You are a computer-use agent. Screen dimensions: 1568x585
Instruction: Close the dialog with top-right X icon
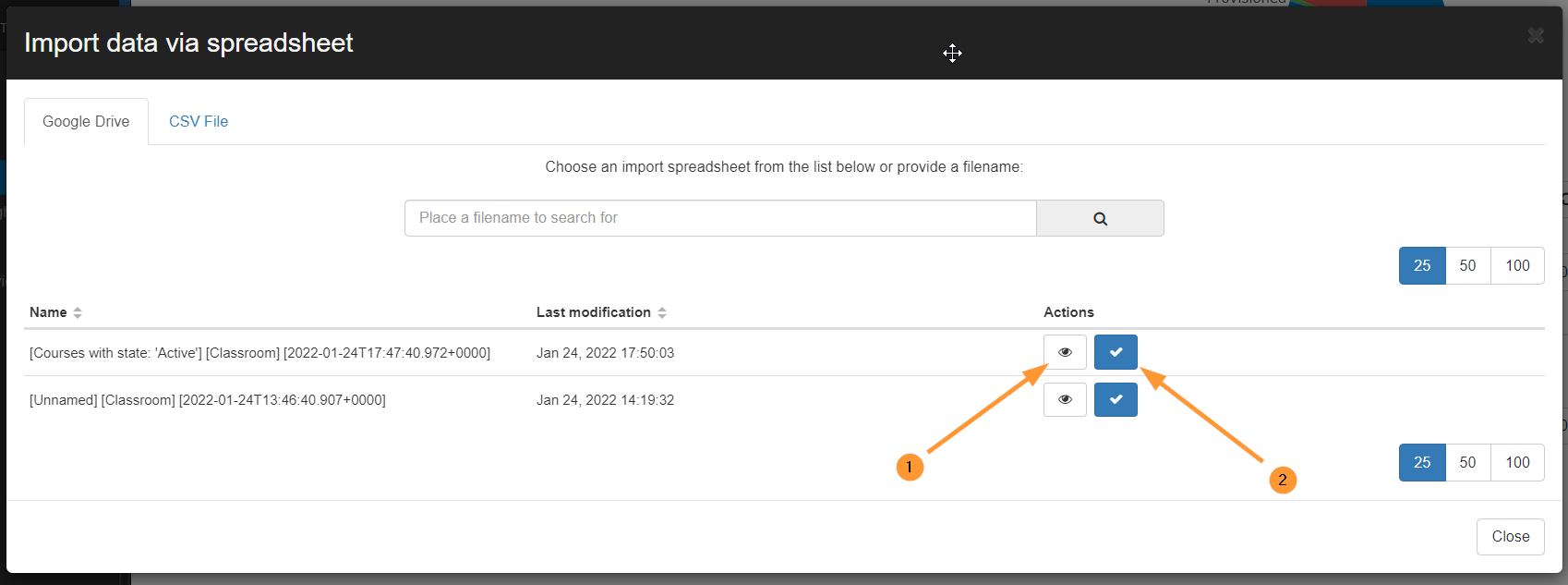(x=1536, y=35)
